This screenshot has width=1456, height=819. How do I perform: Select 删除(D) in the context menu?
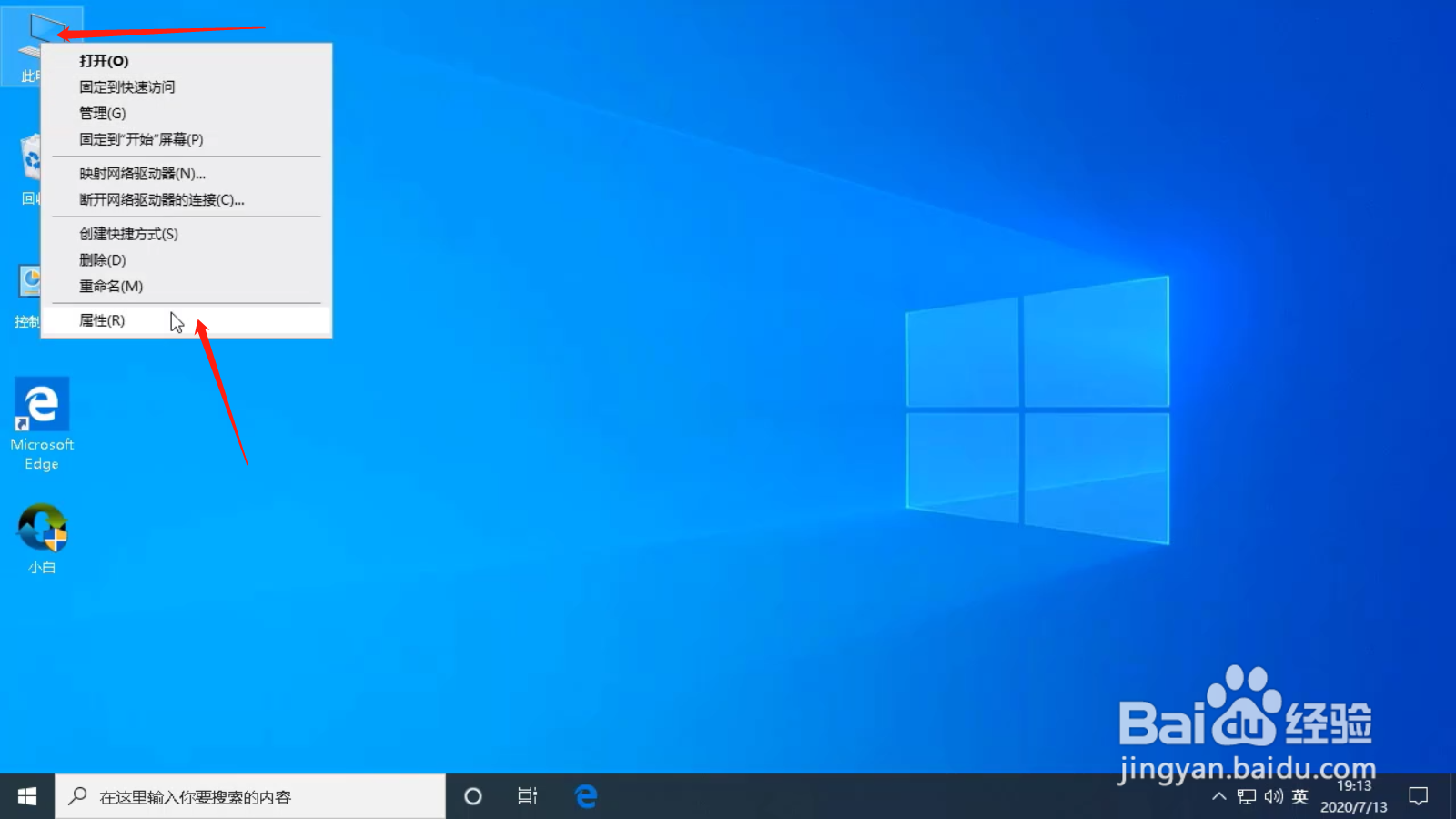click(187, 260)
